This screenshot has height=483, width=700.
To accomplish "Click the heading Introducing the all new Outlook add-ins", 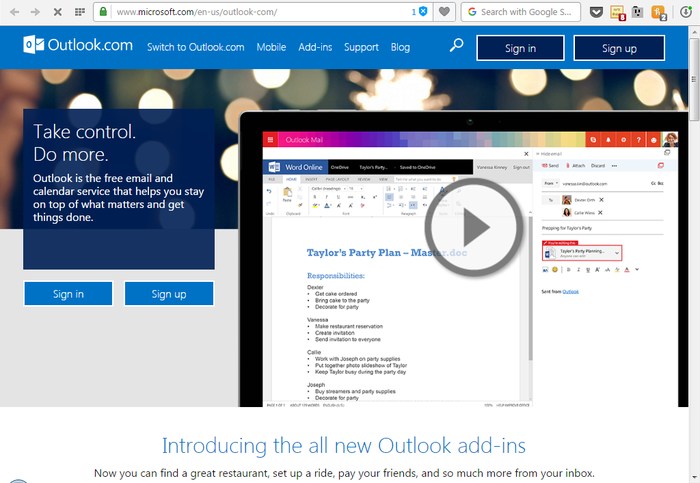I will pos(344,446).
